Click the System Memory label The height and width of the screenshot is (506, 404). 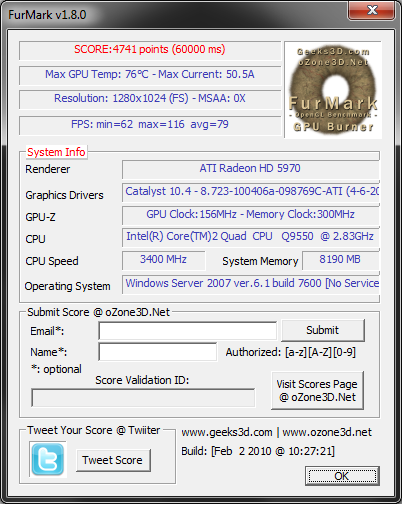click(x=260, y=261)
